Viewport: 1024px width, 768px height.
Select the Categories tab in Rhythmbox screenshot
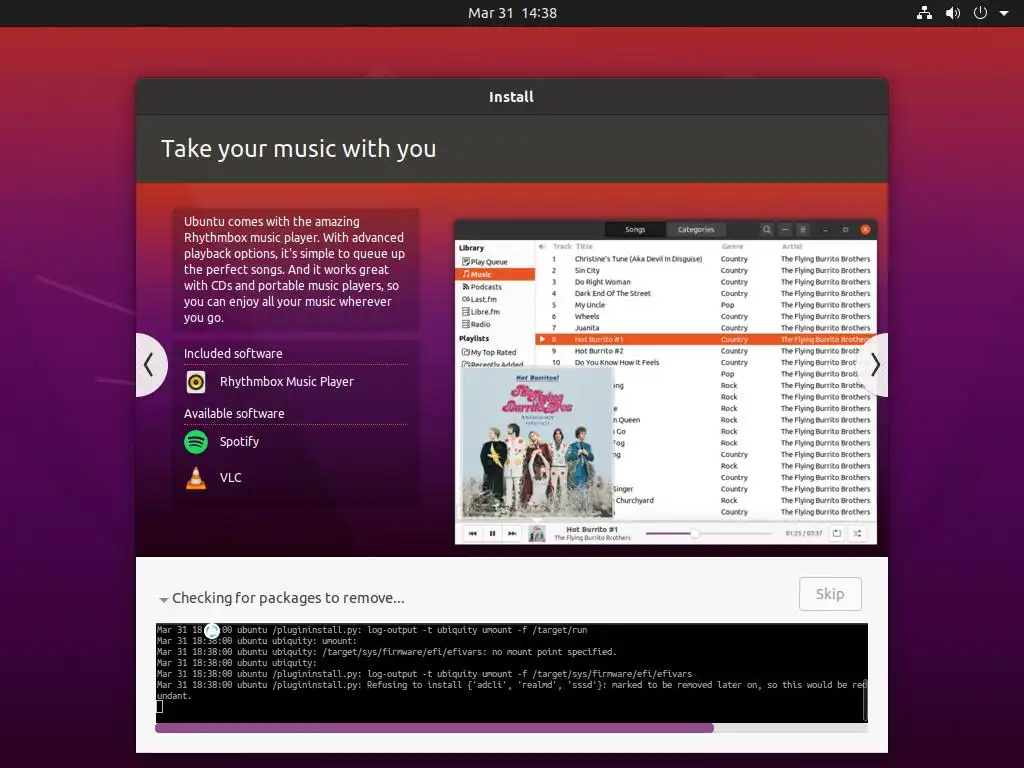point(696,230)
